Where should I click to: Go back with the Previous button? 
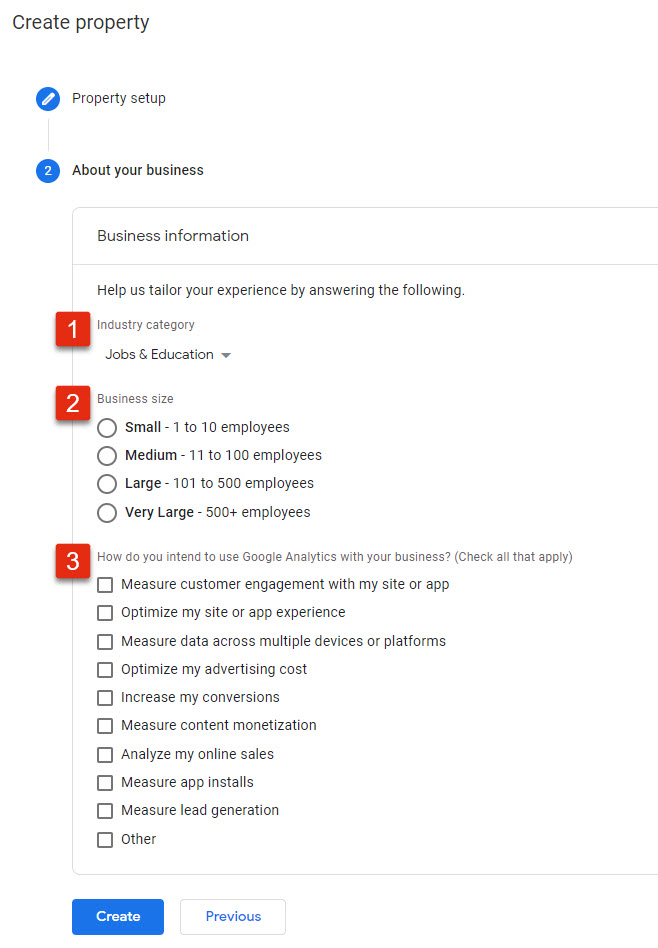pos(233,917)
